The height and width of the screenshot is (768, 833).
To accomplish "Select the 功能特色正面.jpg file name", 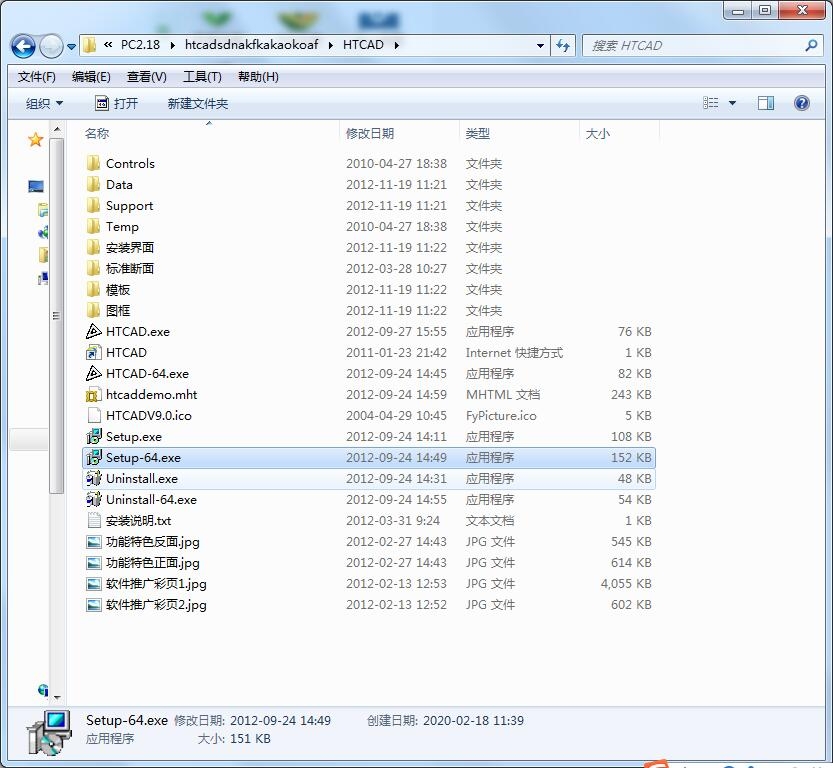I will tap(152, 562).
